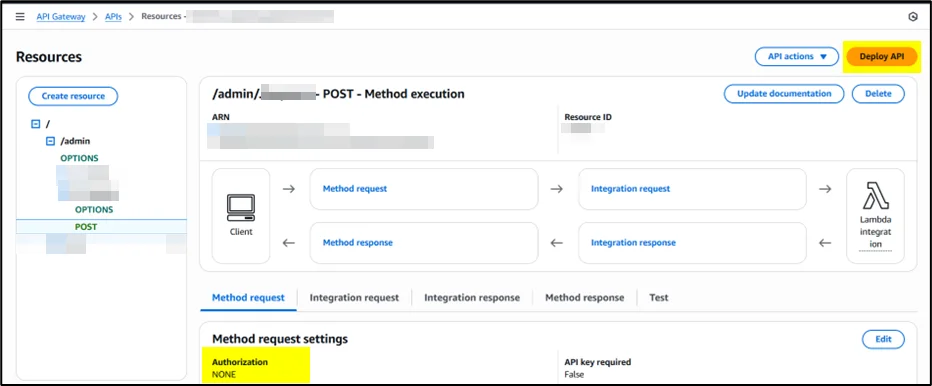Edit the Method request settings

(x=883, y=339)
